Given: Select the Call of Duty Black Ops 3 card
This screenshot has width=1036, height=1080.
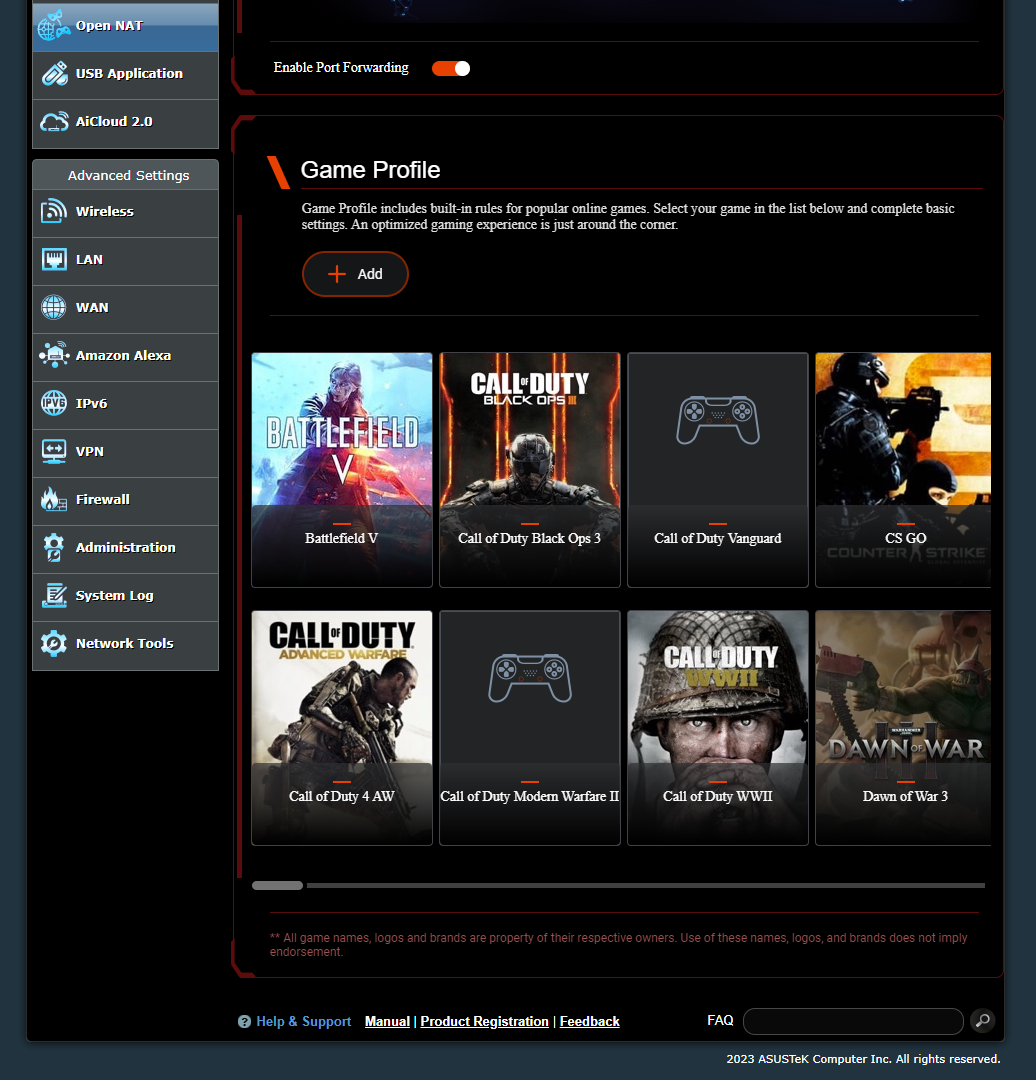Looking at the screenshot, I should click(x=530, y=470).
